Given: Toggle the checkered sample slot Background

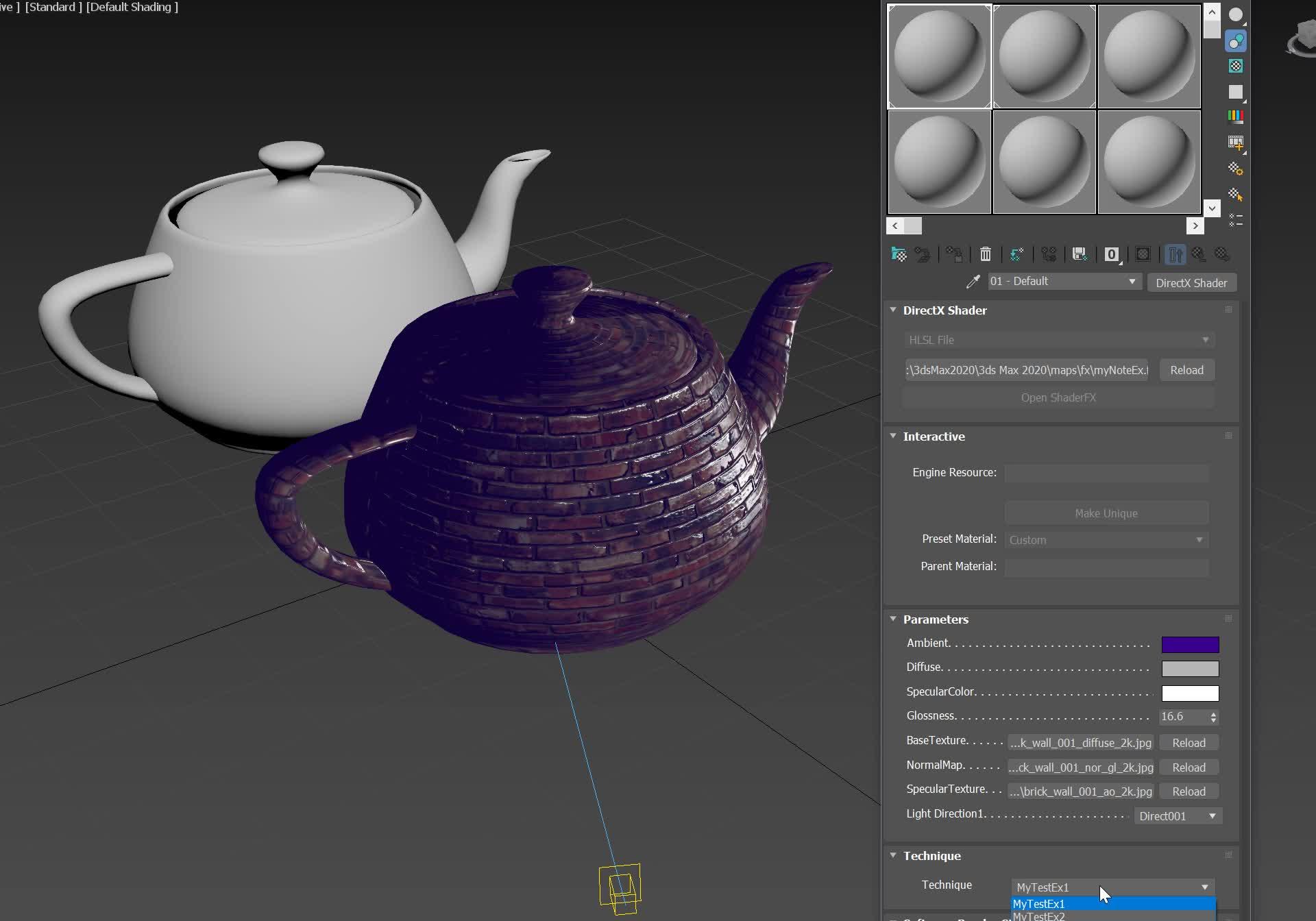Looking at the screenshot, I should [1236, 65].
